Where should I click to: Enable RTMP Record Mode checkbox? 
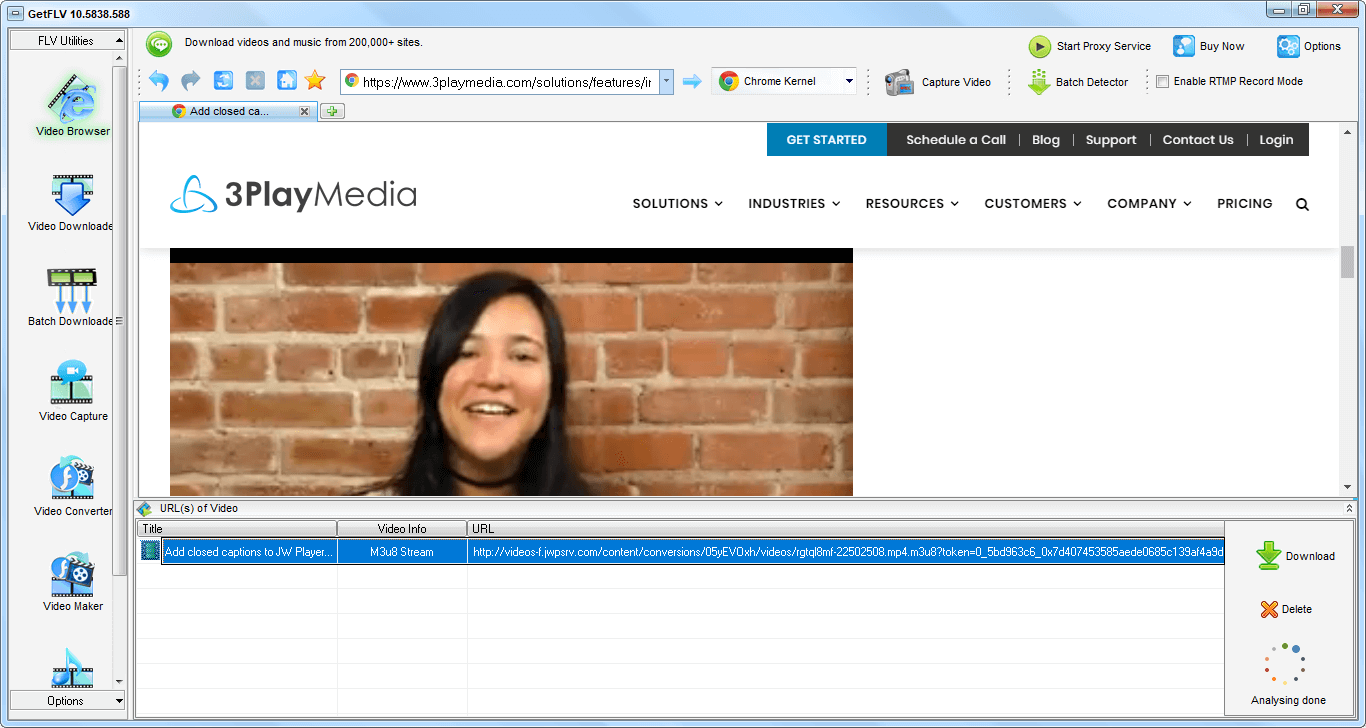tap(1162, 82)
